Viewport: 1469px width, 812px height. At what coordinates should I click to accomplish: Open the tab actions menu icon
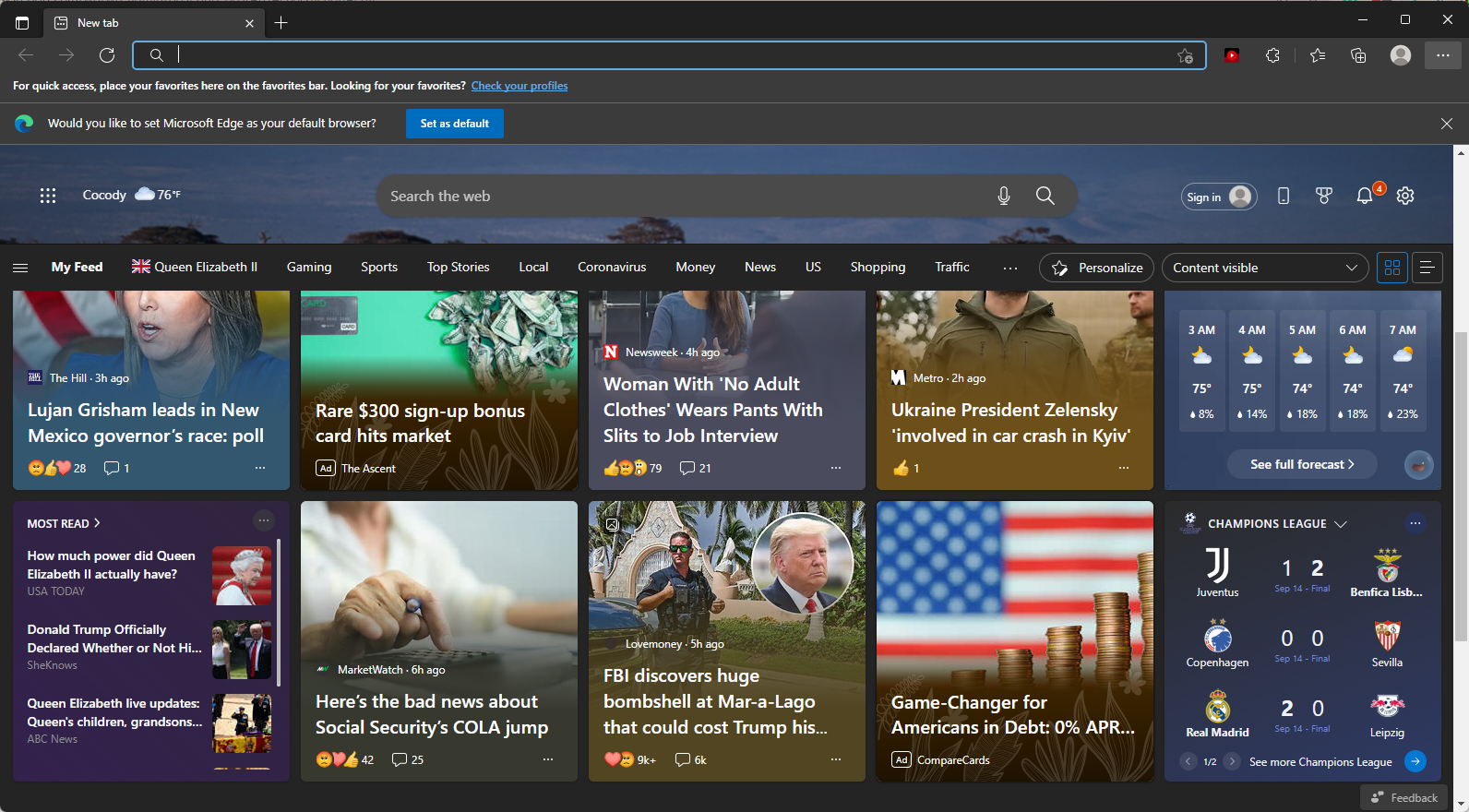click(22, 23)
